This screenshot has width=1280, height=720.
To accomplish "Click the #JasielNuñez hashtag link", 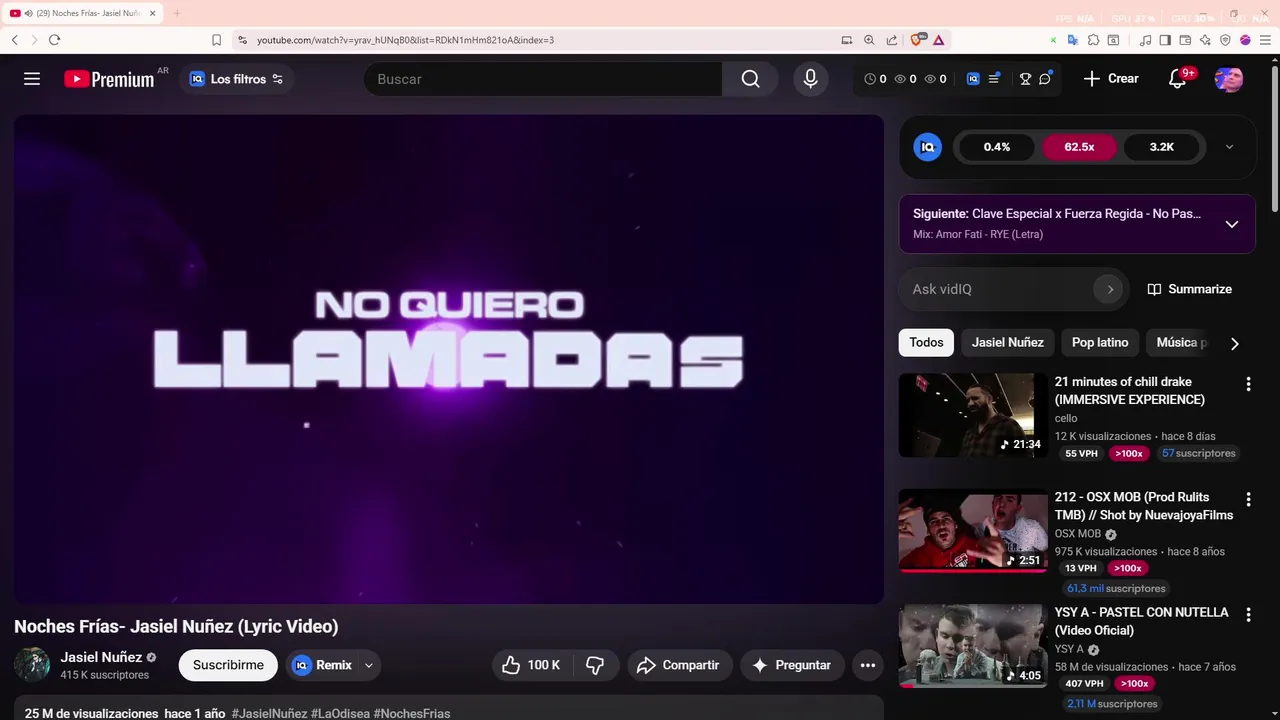I will 269,714.
